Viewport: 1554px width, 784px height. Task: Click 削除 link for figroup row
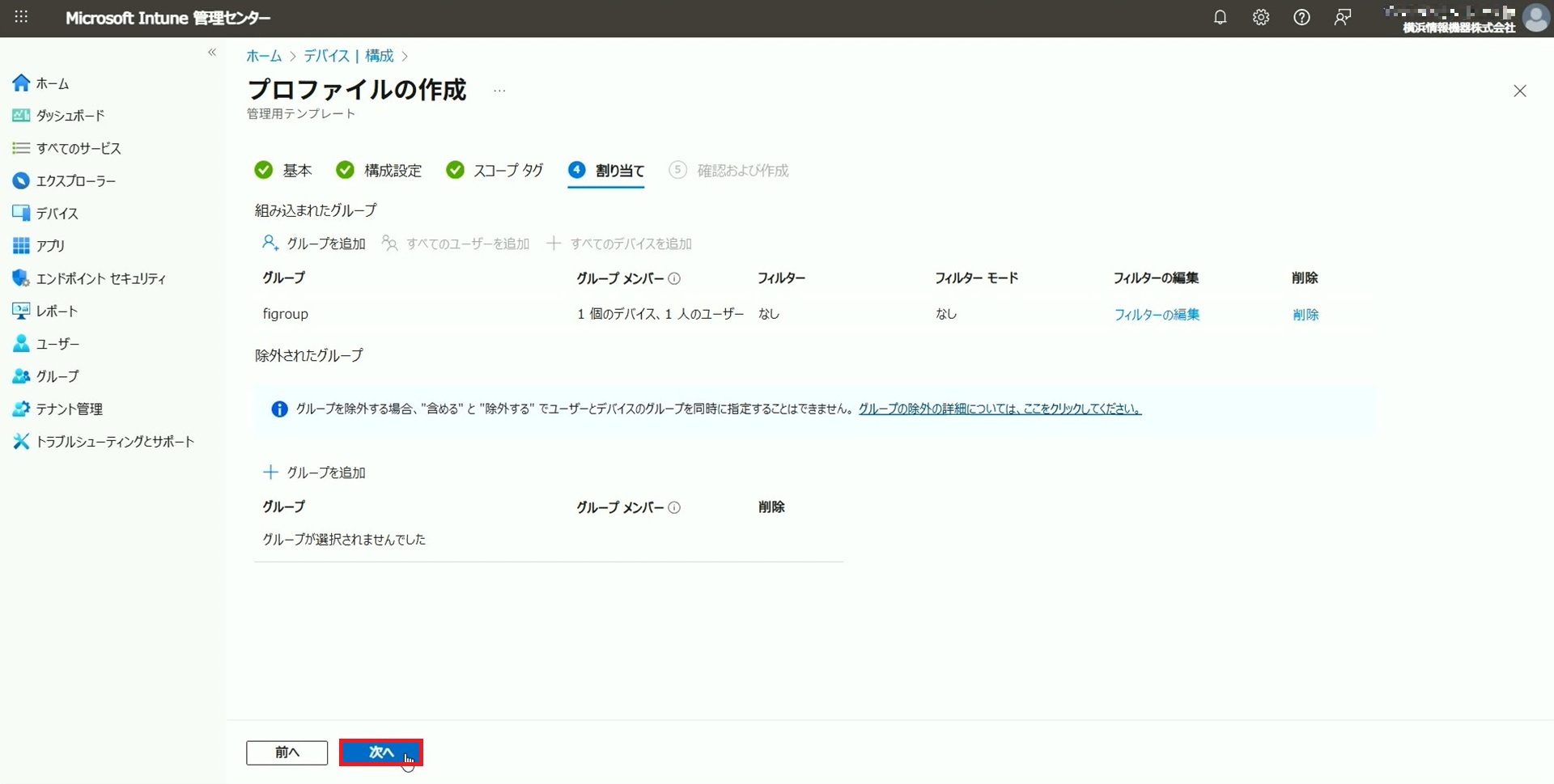click(1305, 315)
